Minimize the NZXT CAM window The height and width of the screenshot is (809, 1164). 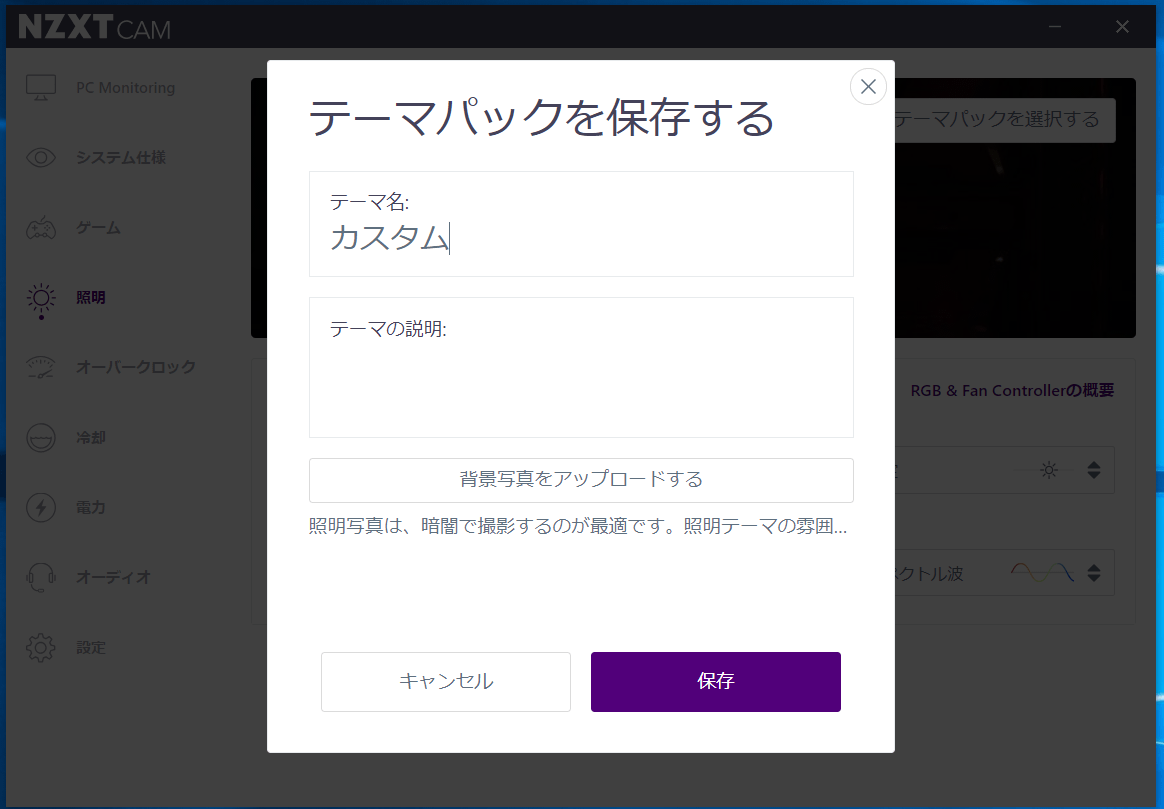click(x=1055, y=27)
